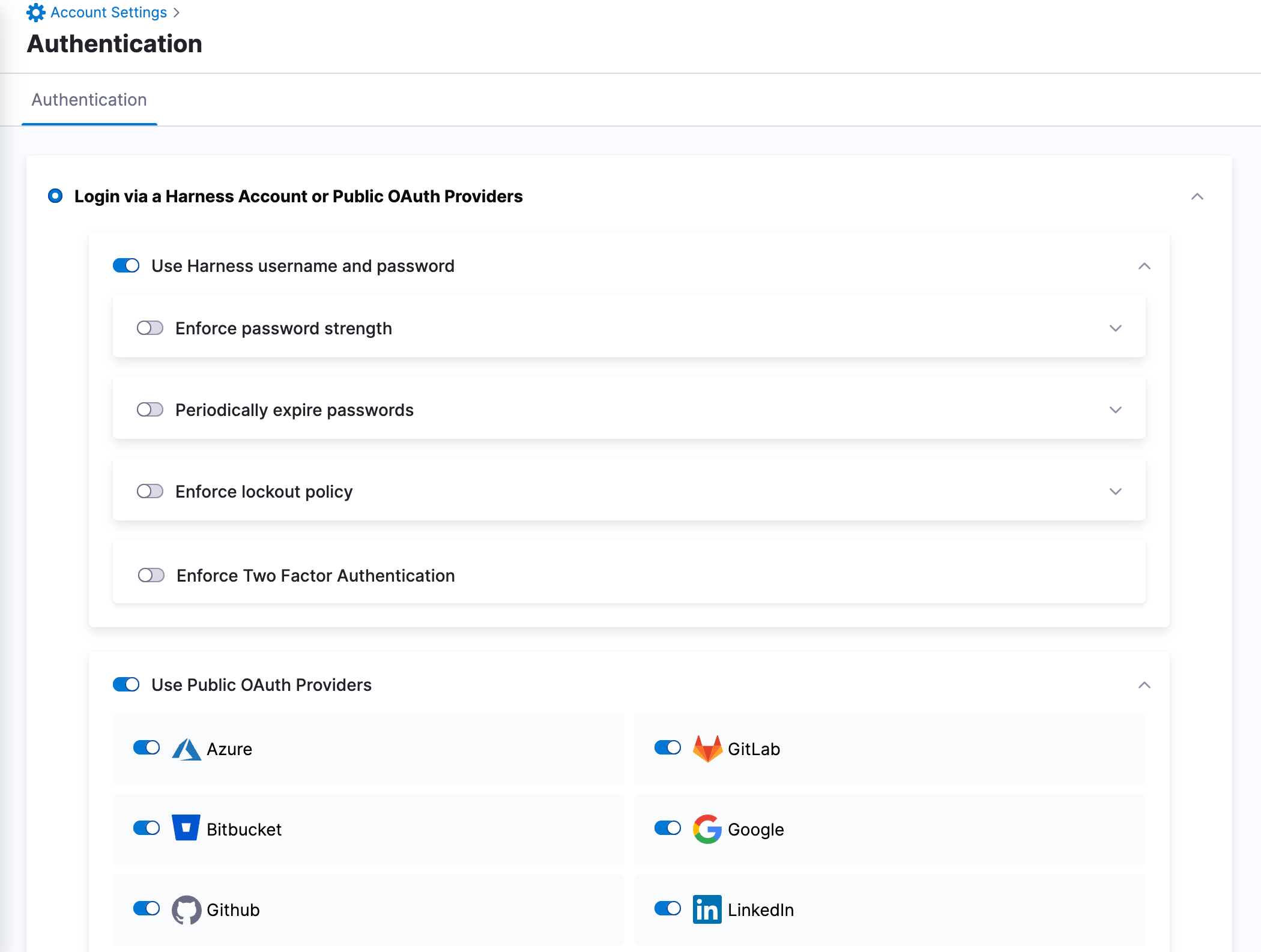Expand Periodically expire passwords section
Screen dimensions: 1261x952
pos(1115,410)
